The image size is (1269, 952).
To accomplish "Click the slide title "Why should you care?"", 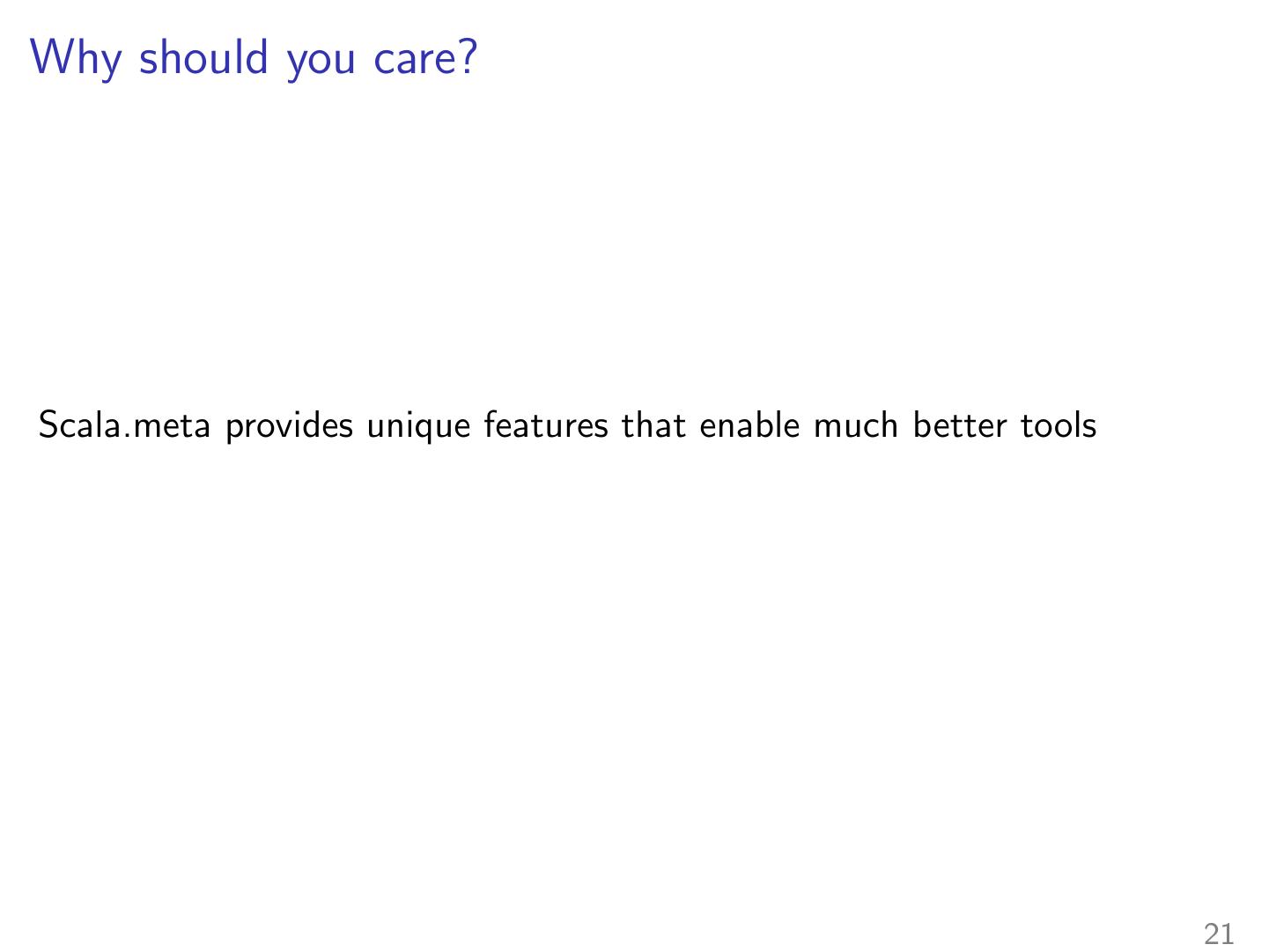I will 254,57.
